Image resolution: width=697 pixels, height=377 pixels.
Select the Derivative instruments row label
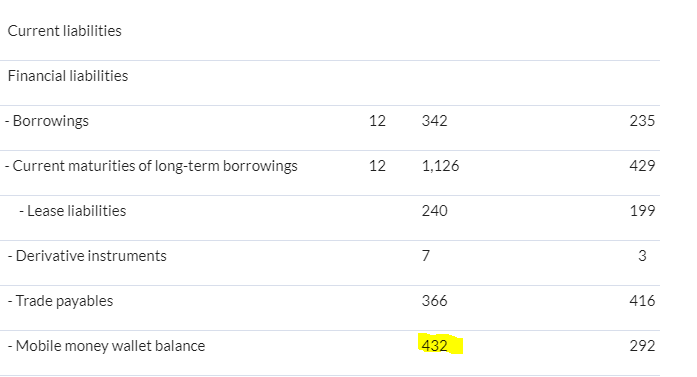[x=87, y=256]
